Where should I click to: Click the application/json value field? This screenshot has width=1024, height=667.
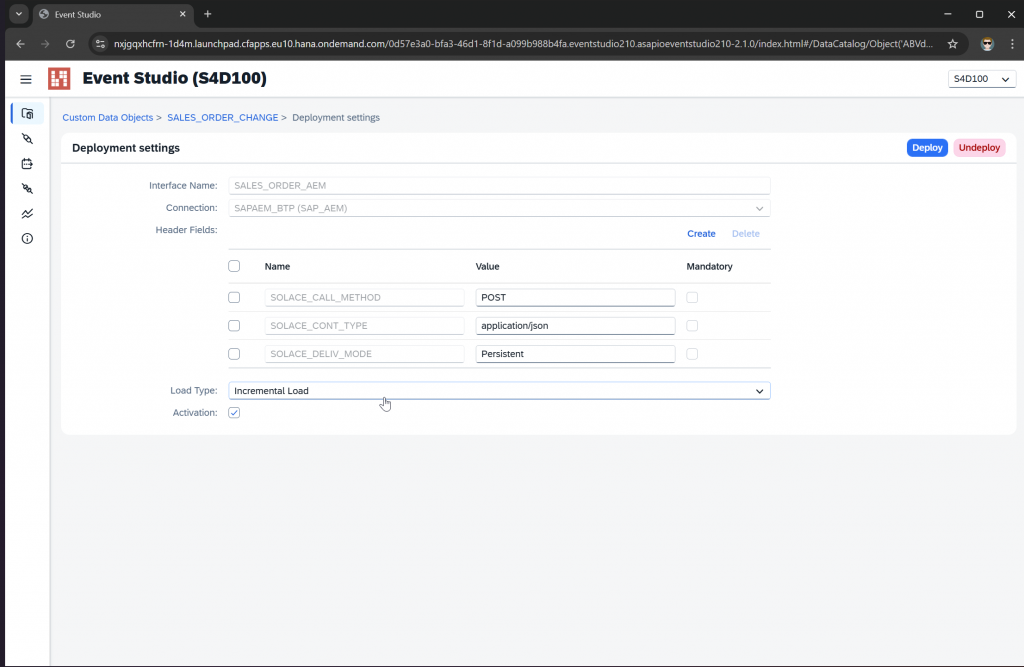coord(575,326)
